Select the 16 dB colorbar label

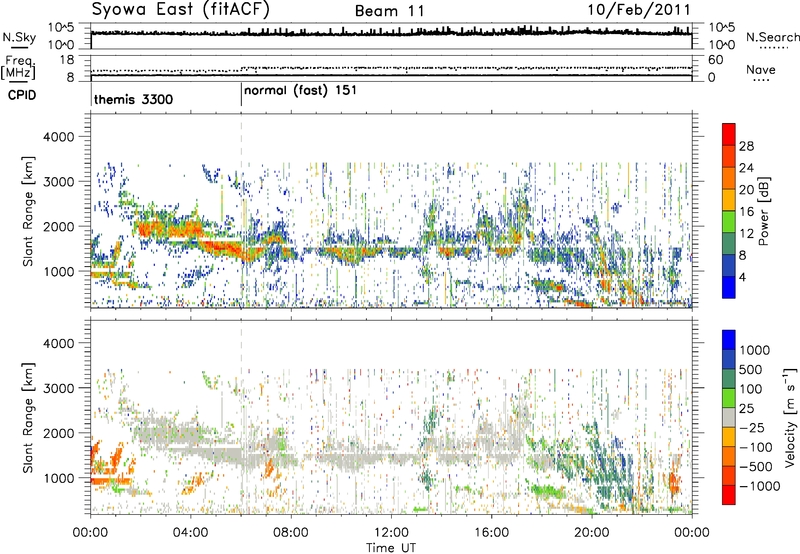point(746,212)
